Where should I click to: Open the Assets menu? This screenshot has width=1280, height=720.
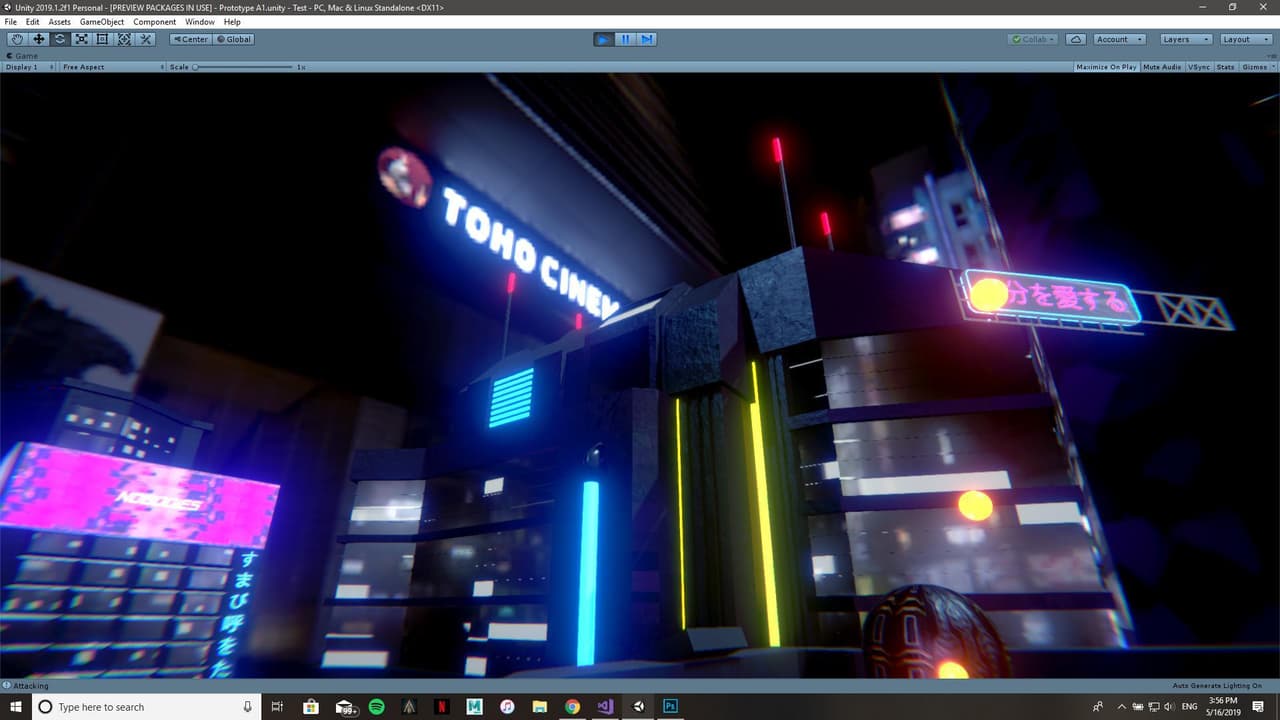tap(60, 22)
